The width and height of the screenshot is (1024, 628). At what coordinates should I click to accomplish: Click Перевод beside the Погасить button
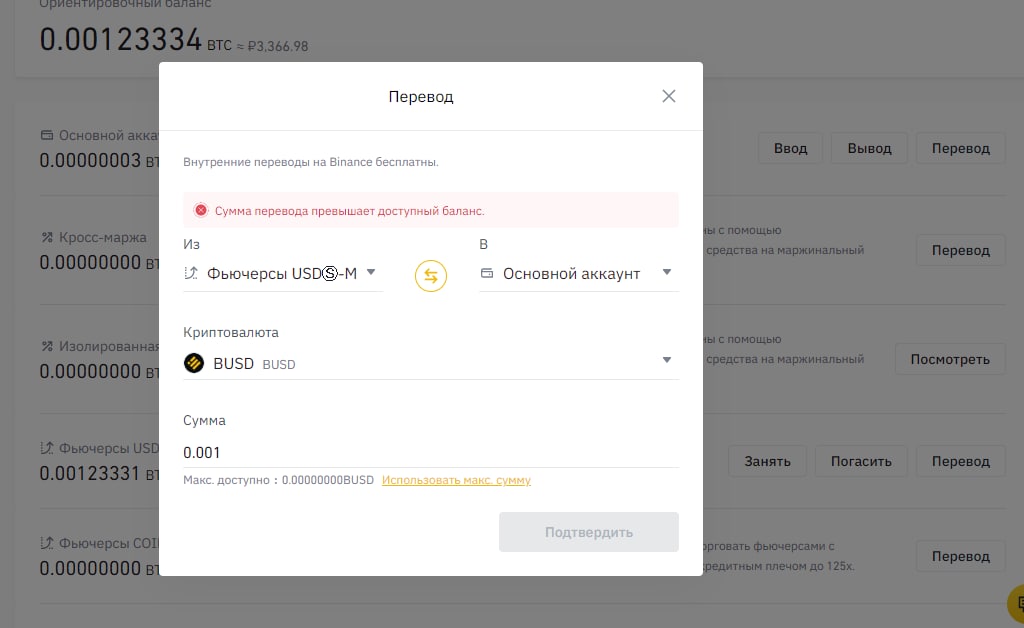961,461
